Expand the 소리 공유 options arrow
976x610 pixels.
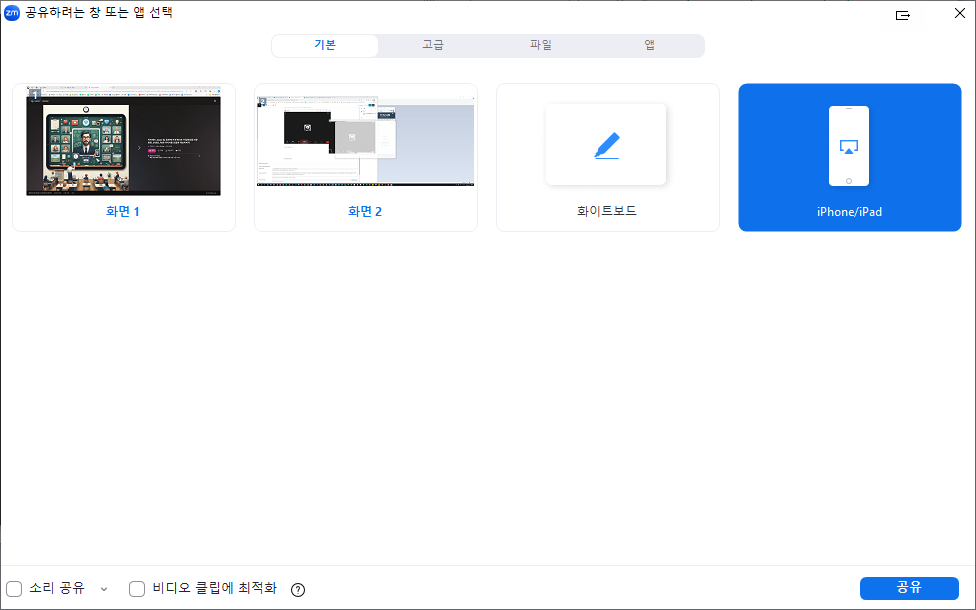point(104,589)
